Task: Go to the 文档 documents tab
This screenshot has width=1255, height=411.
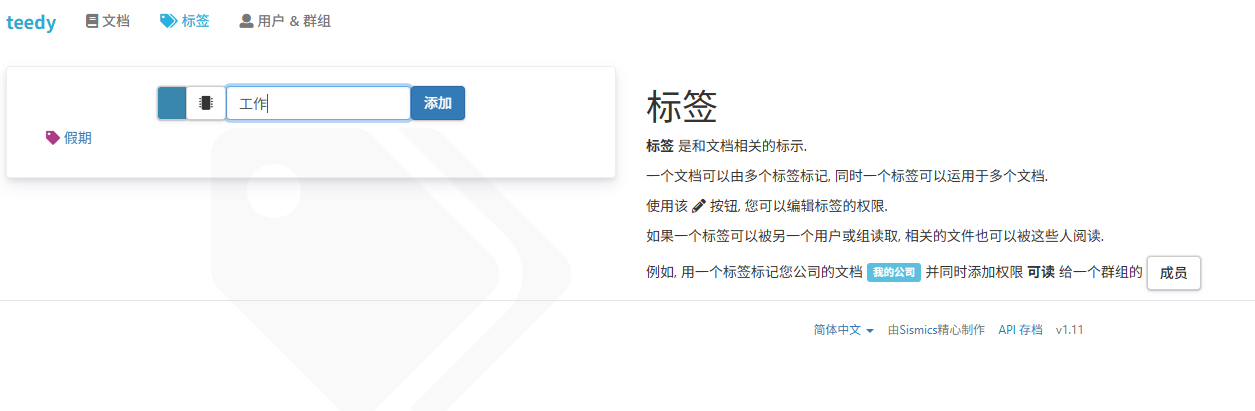Action: (x=108, y=20)
